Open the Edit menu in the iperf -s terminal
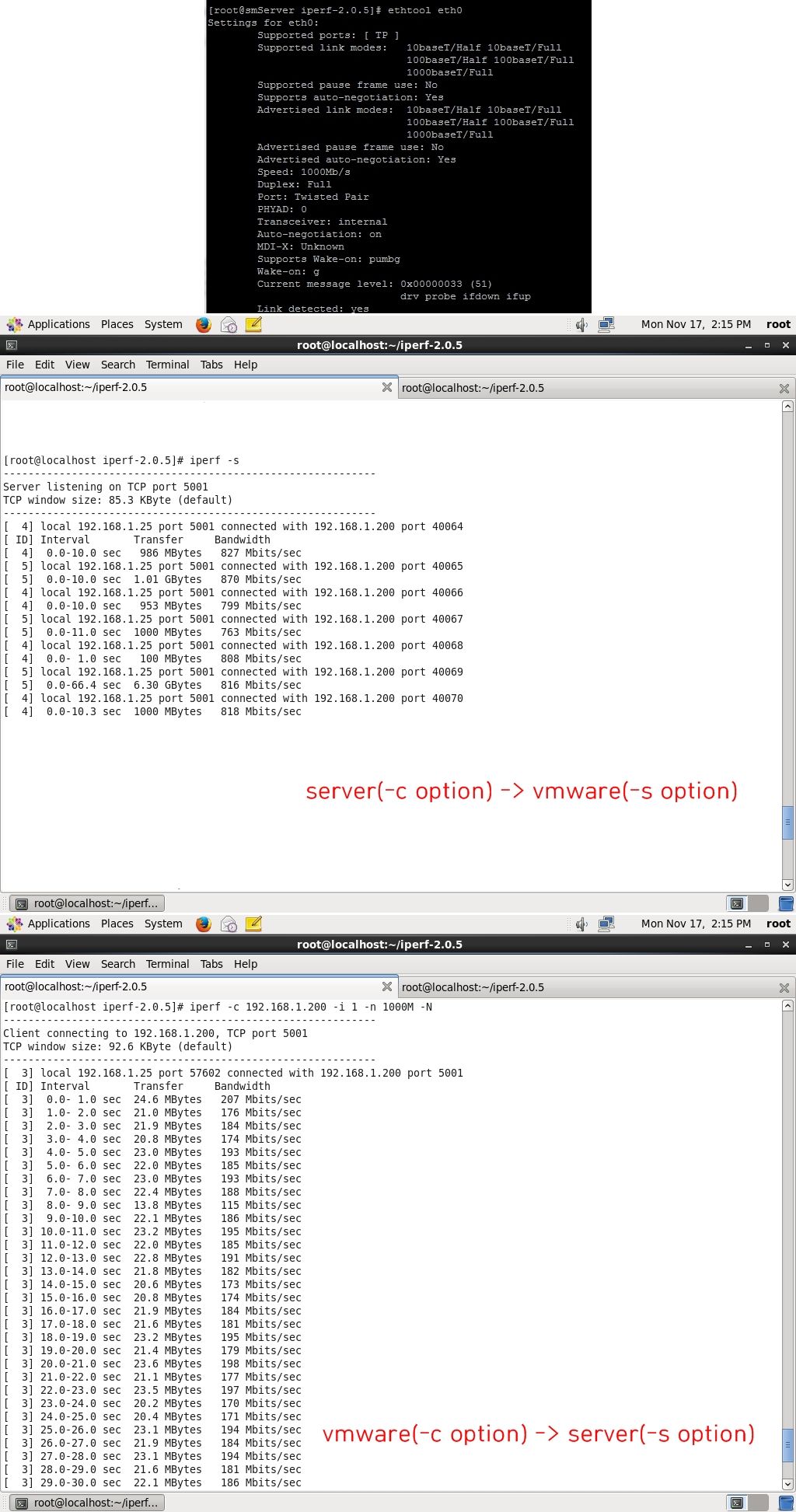The image size is (796, 1512). point(45,365)
